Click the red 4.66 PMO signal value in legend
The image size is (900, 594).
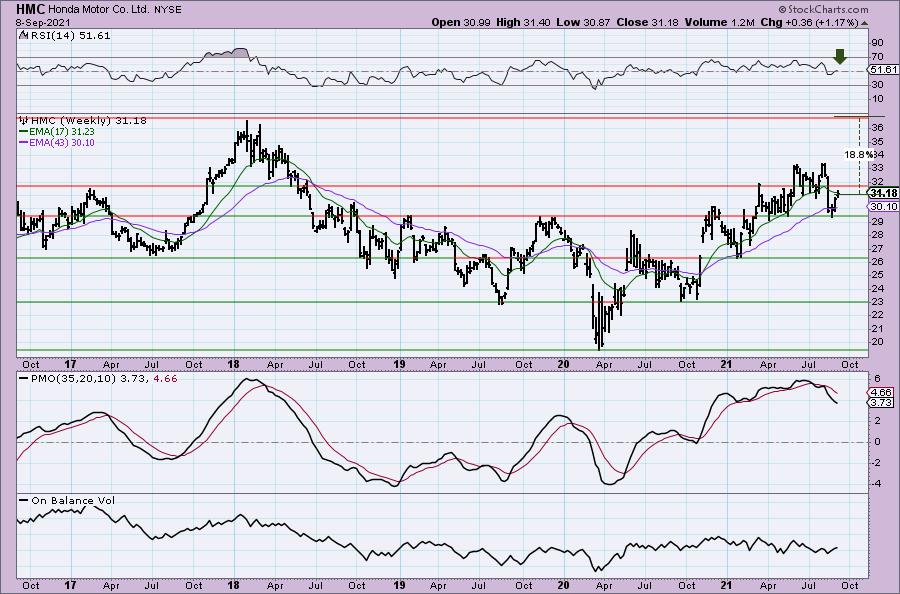[x=166, y=379]
